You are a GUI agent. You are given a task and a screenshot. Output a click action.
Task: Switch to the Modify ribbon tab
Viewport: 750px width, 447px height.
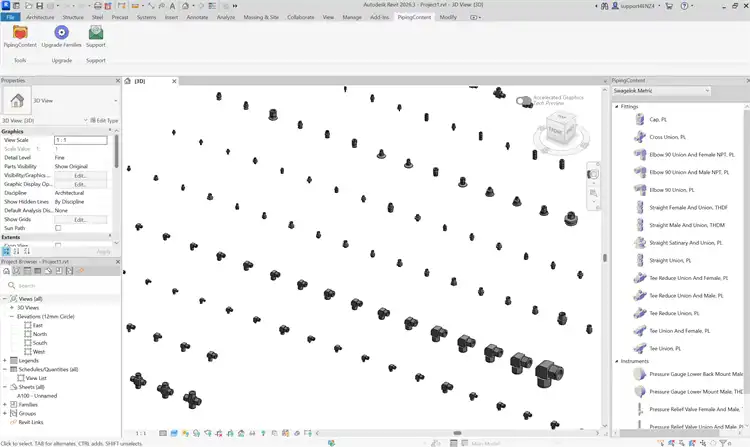click(447, 17)
